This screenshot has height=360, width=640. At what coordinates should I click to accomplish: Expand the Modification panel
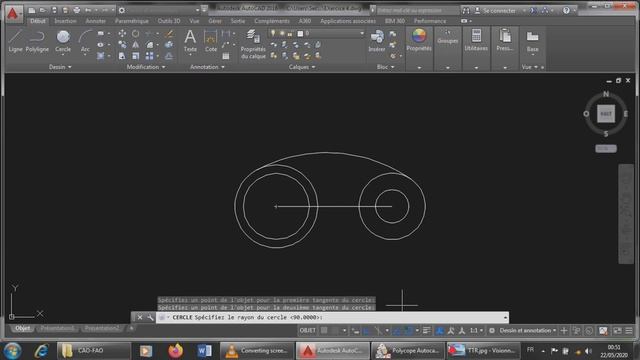tap(146, 67)
